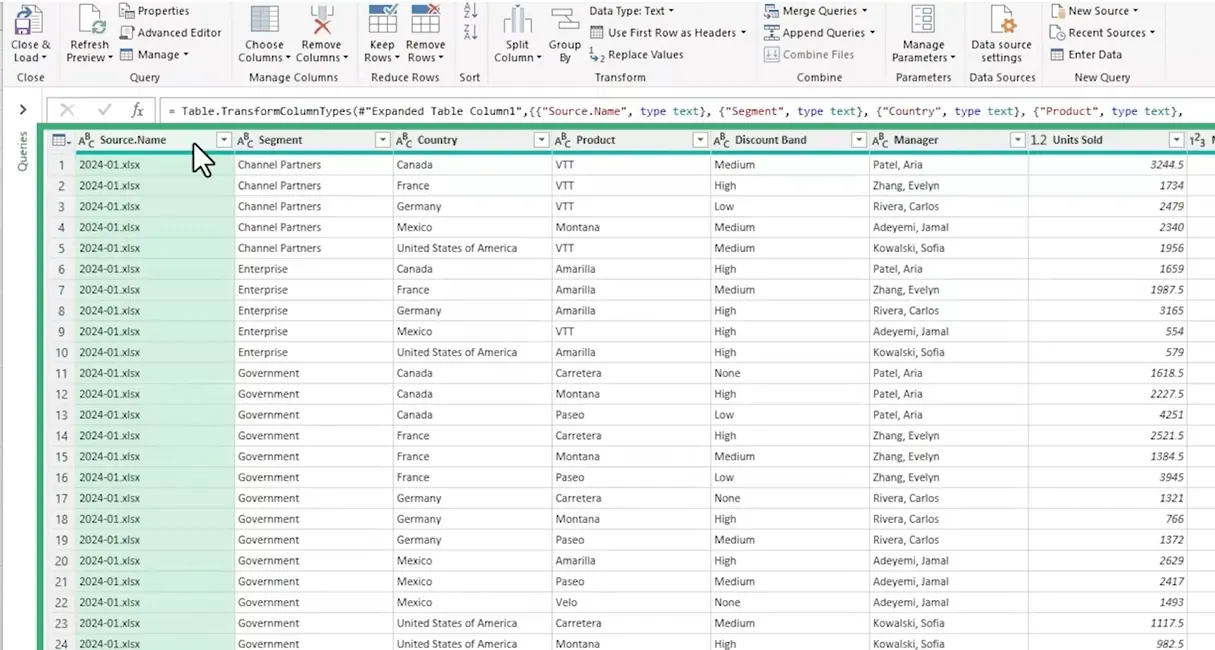The width and height of the screenshot is (1215, 650).
Task: Confirm the formula with the checkmark icon
Action: click(x=104, y=111)
